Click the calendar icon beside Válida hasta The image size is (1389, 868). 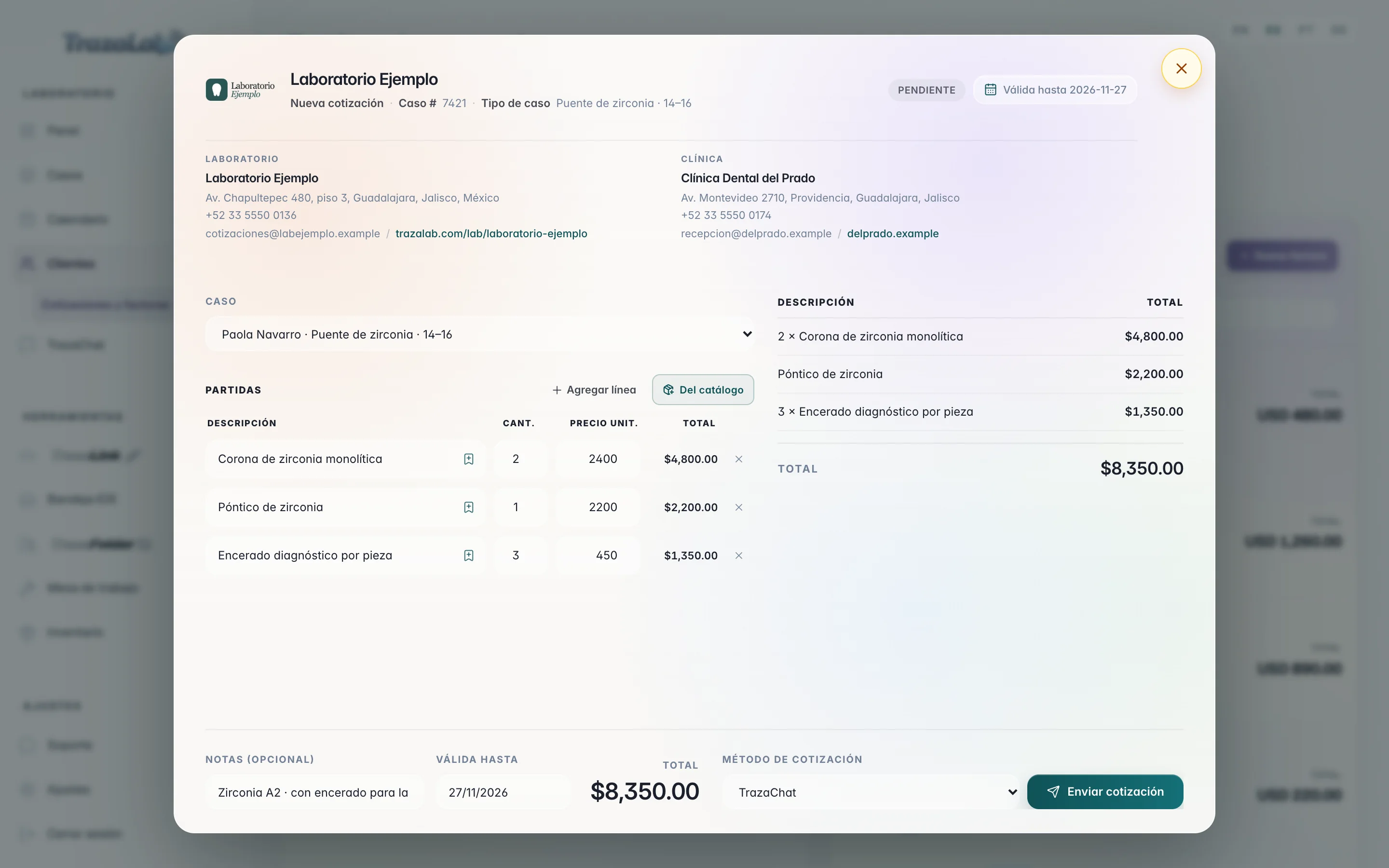tap(990, 90)
